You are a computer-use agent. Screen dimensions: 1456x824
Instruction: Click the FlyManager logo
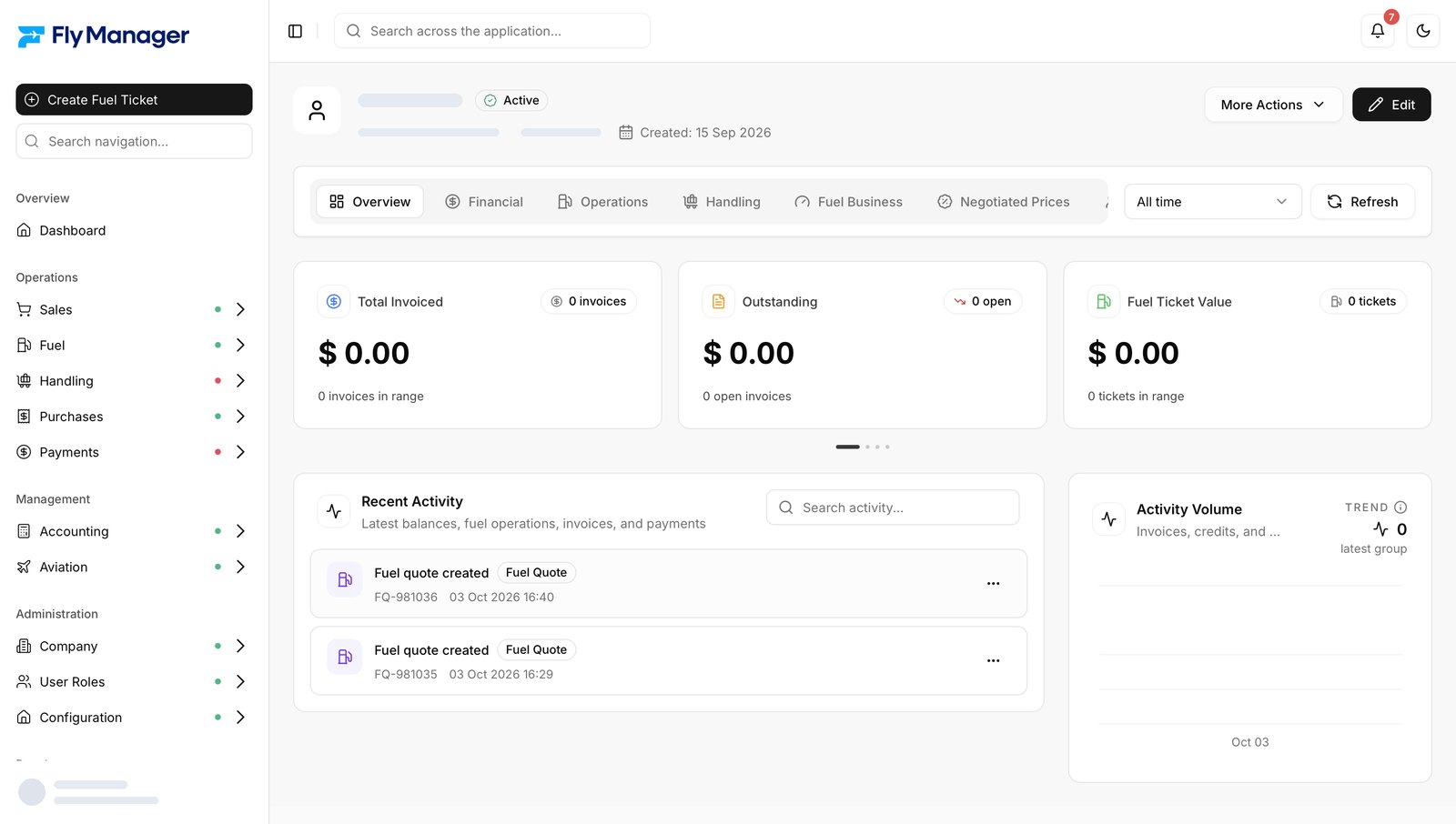103,36
